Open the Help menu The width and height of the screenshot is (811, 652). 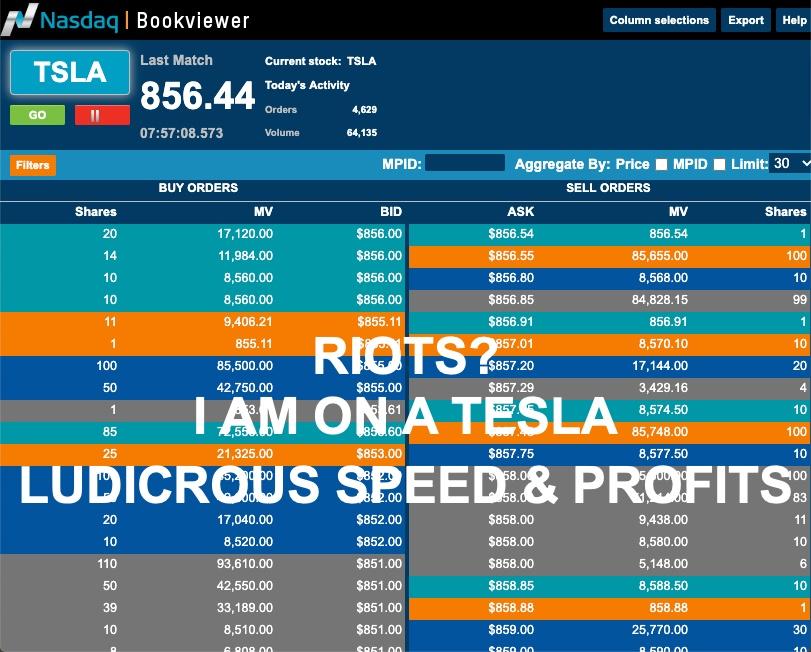coord(794,20)
